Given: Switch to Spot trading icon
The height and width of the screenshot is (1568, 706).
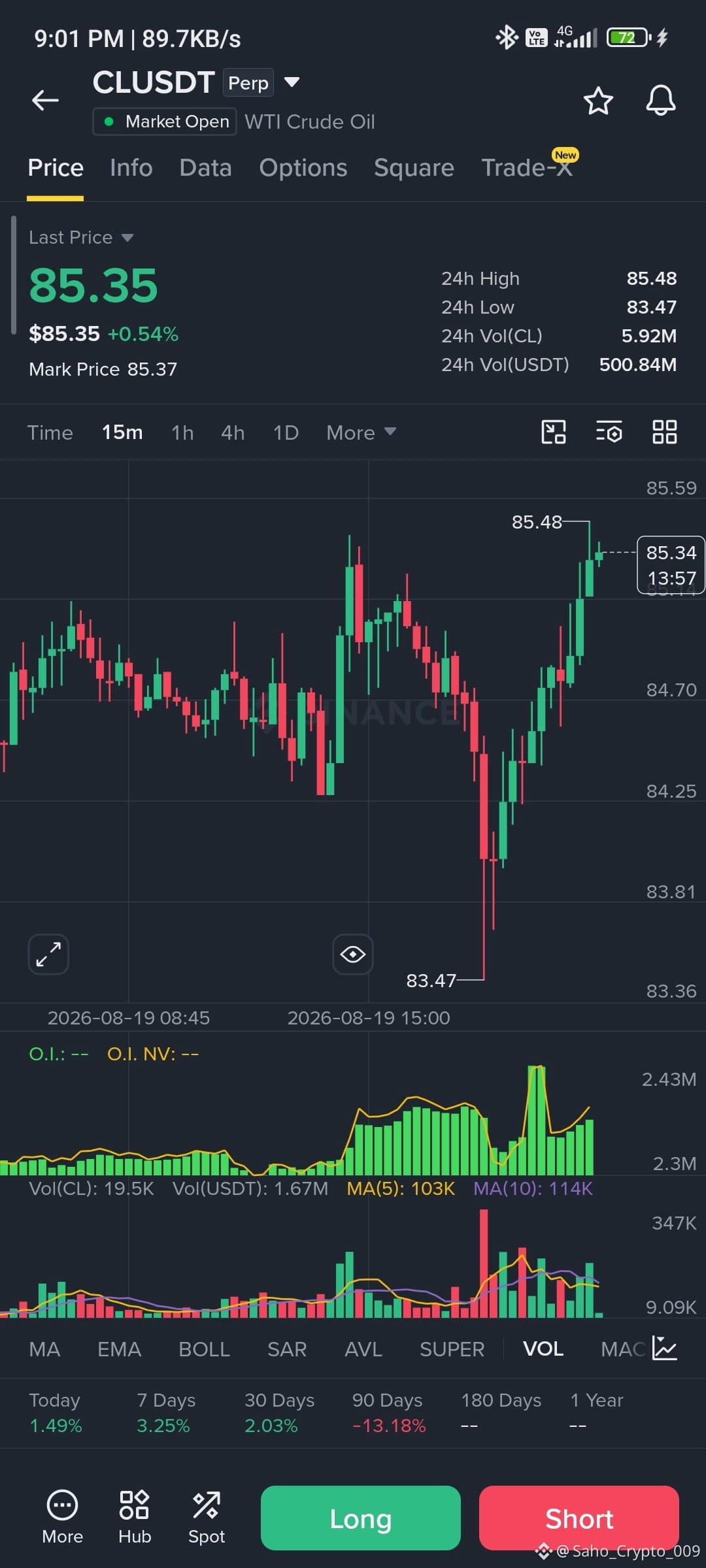Looking at the screenshot, I should 207,1517.
